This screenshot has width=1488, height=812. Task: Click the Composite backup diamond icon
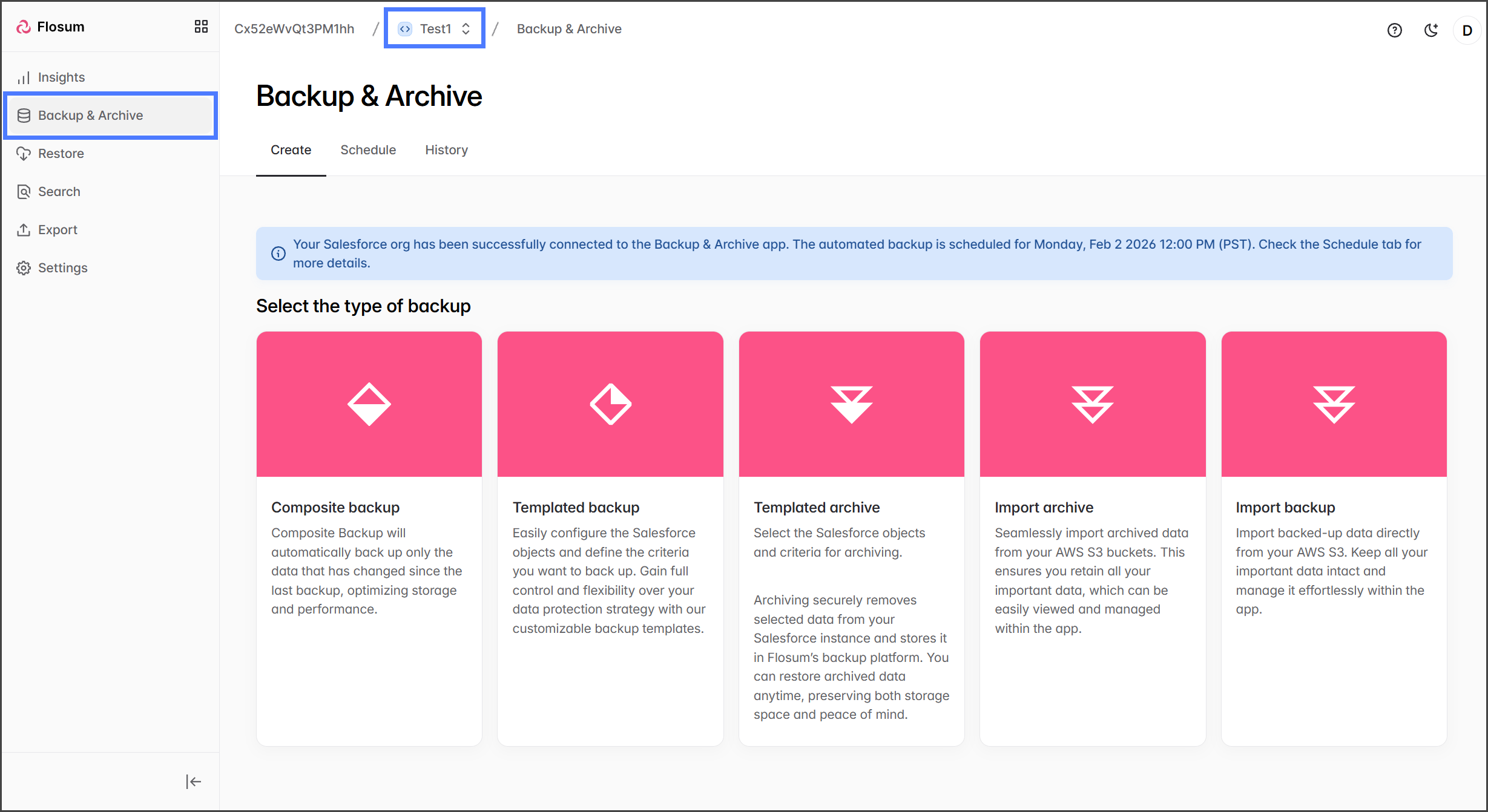pos(369,404)
